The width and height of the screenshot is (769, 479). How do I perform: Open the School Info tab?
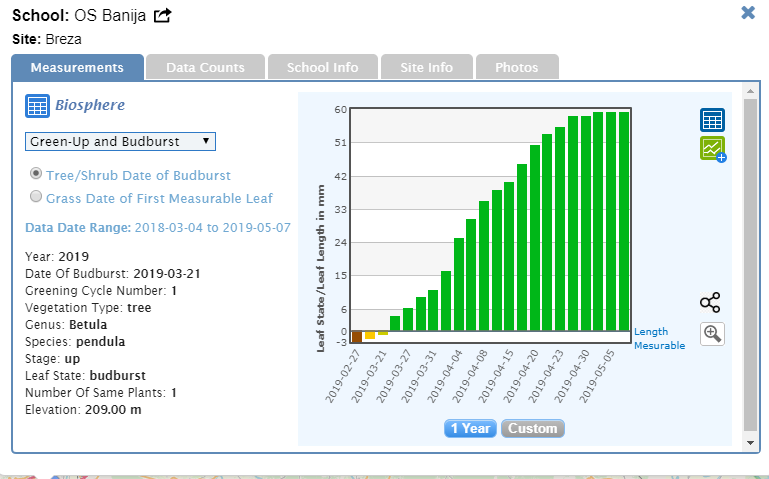point(322,67)
